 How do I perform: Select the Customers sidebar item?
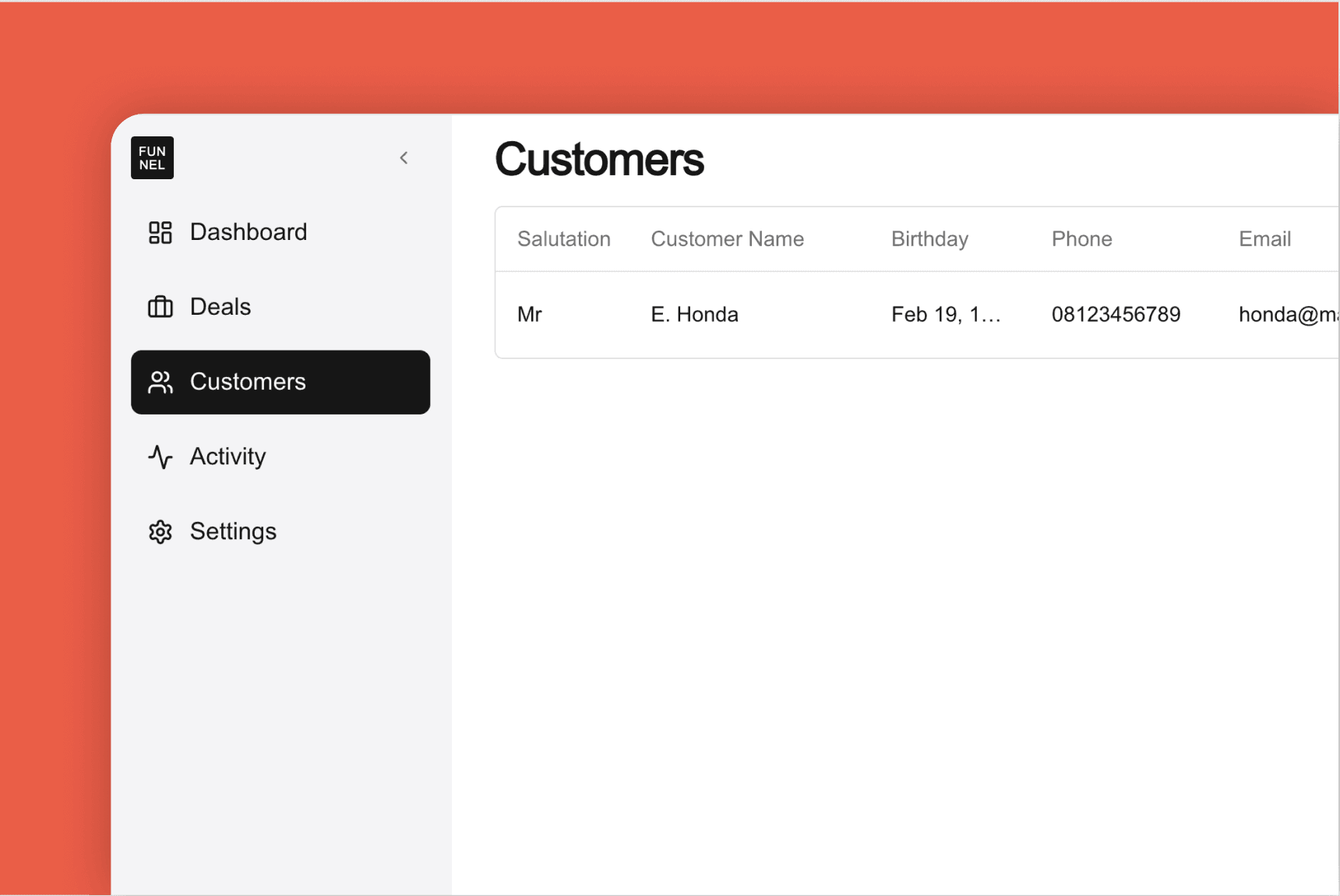click(x=280, y=382)
